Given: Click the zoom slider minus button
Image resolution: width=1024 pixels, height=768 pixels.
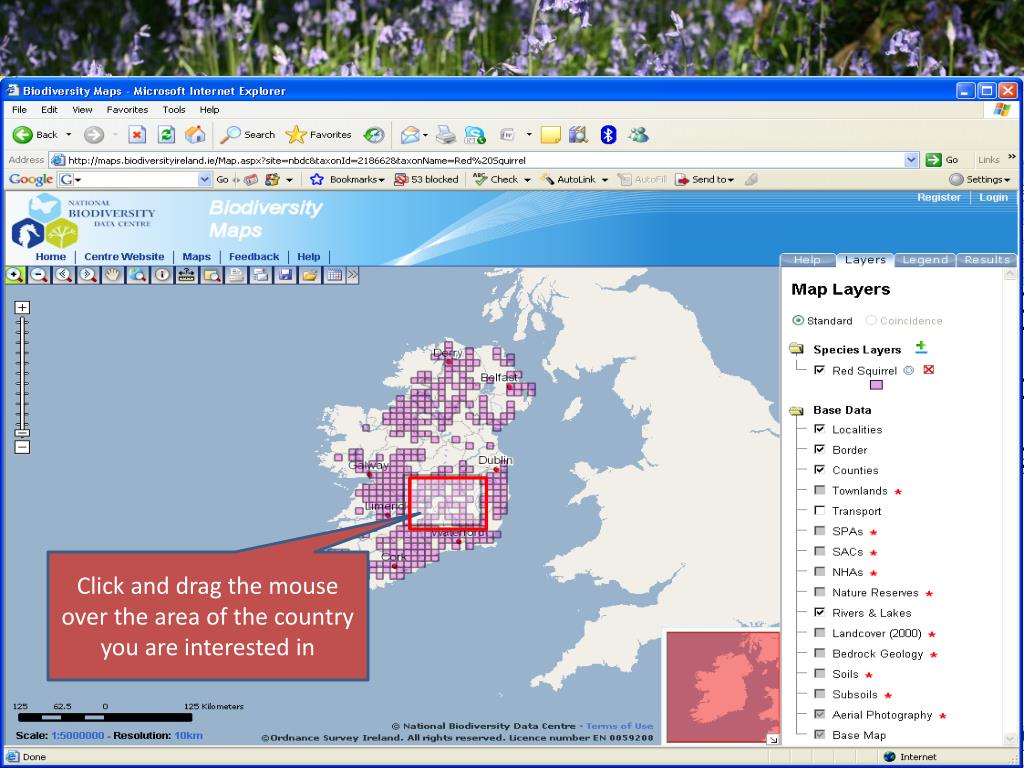Looking at the screenshot, I should coord(22,447).
